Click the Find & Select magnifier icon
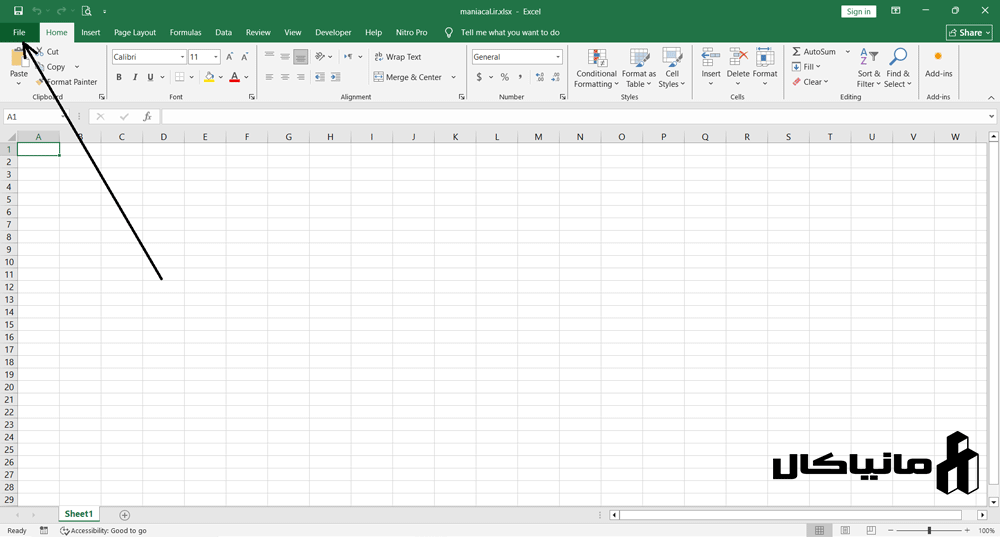 (898, 58)
